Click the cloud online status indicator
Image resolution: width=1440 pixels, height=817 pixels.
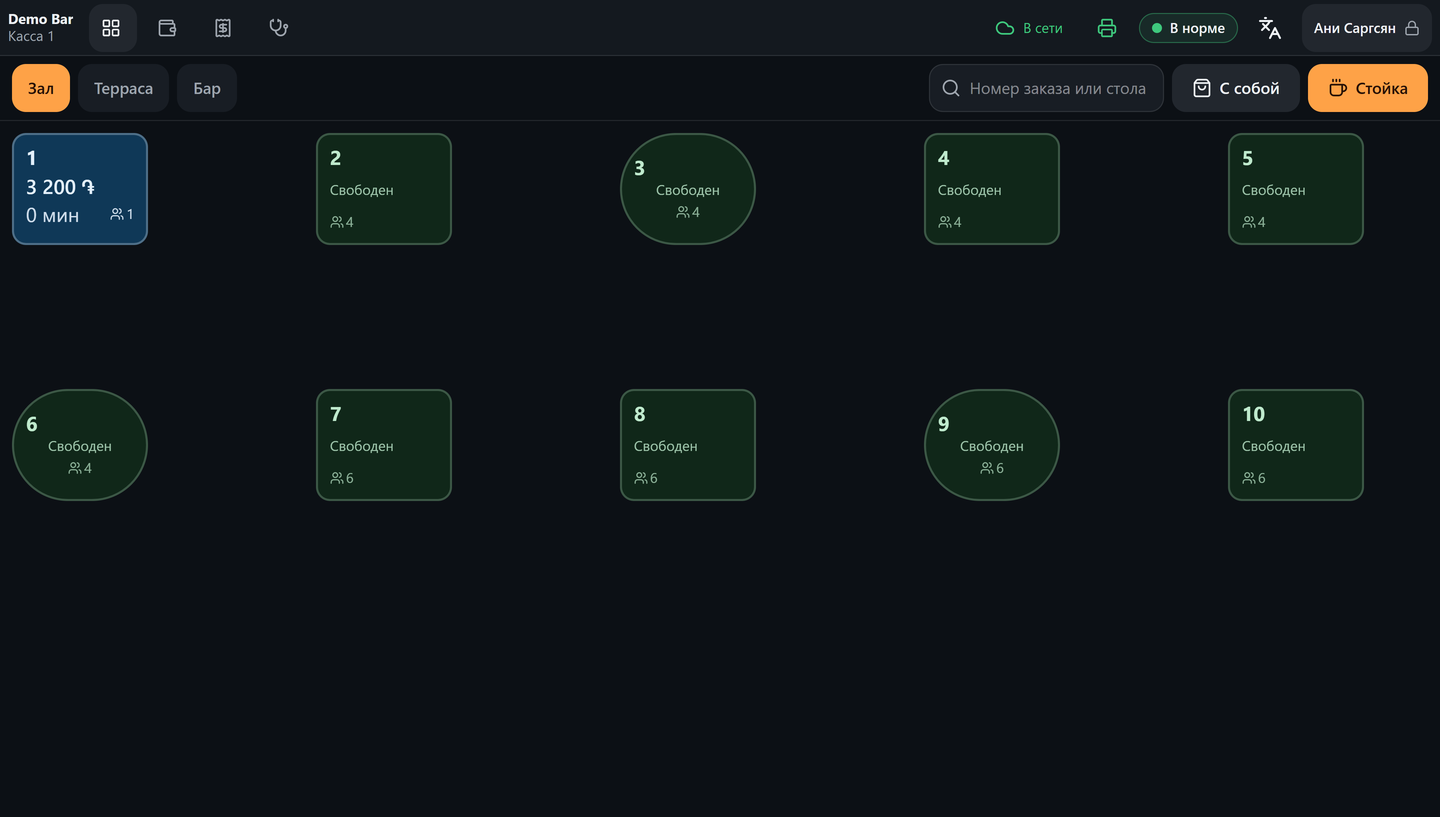1029,28
